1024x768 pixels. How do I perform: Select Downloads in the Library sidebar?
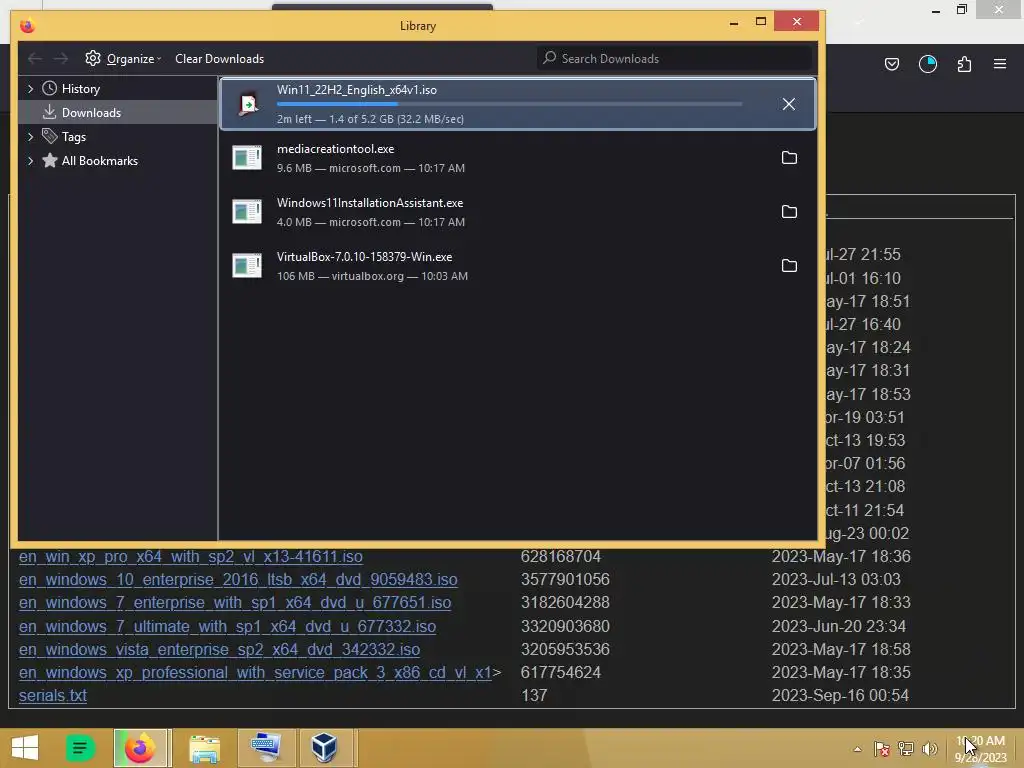coord(118,112)
